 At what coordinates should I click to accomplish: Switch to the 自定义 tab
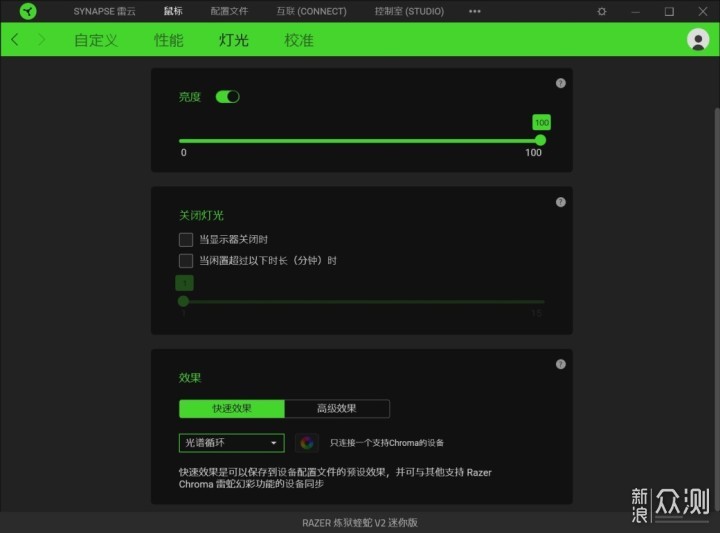point(96,40)
